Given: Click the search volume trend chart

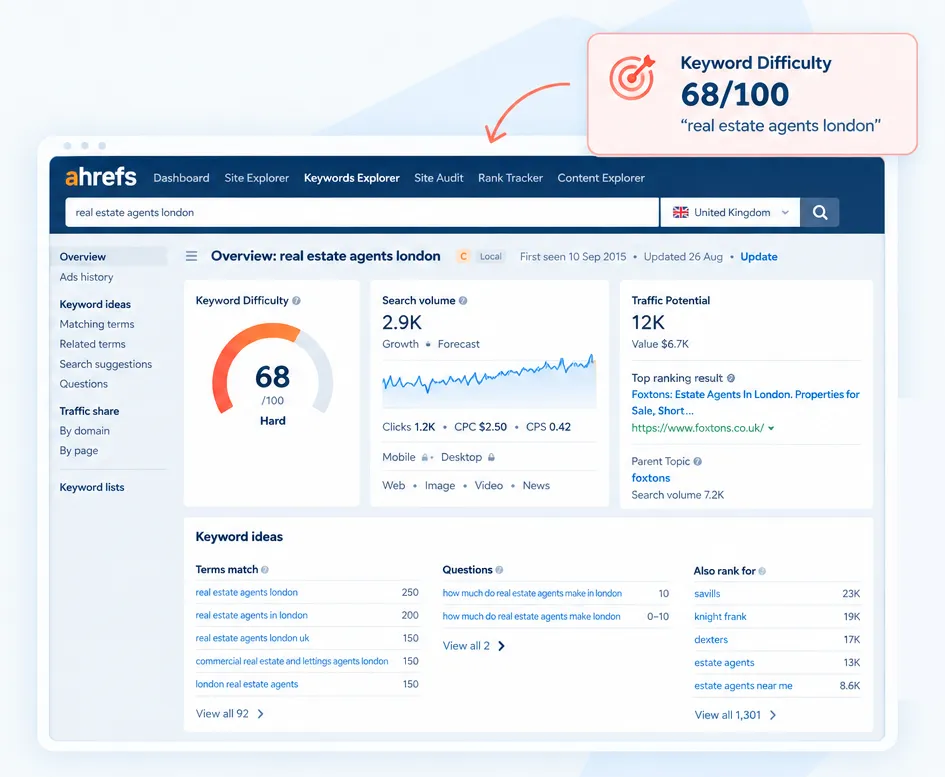Looking at the screenshot, I should click(489, 382).
